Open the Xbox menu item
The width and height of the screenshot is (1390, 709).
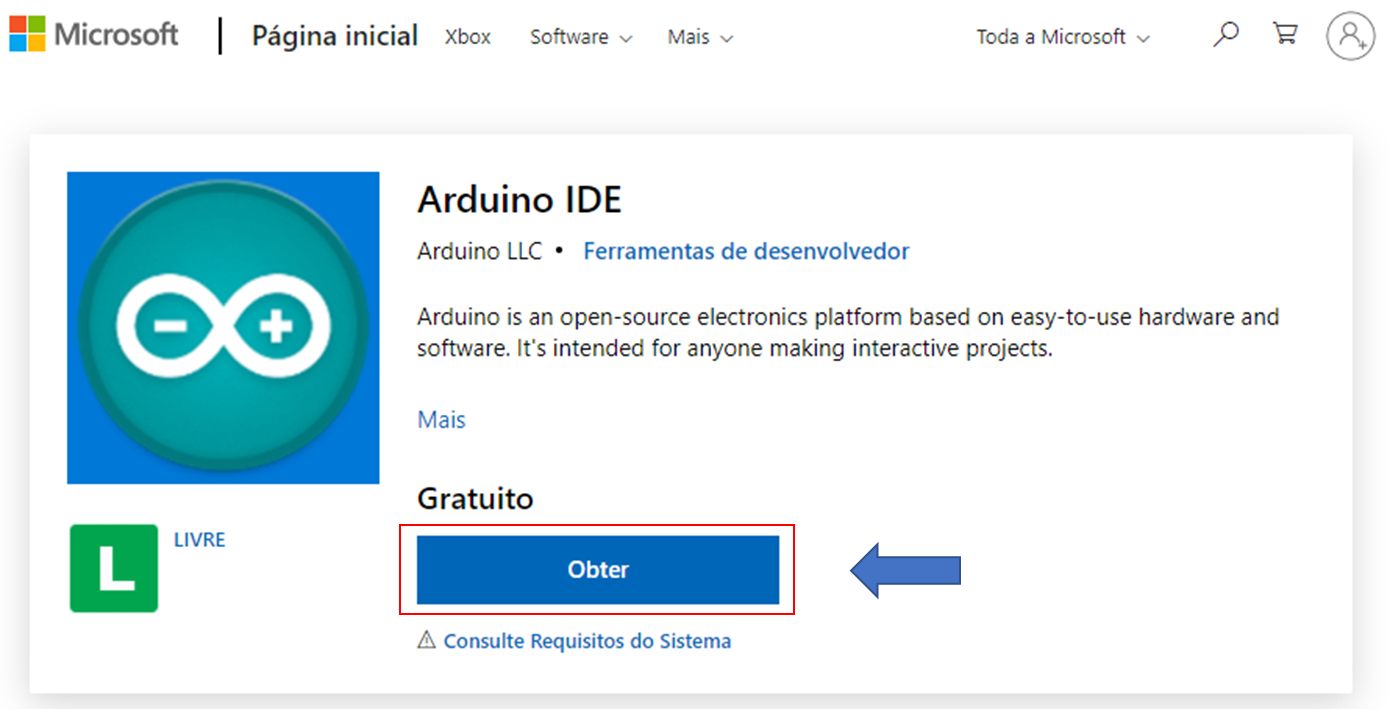[x=468, y=37]
